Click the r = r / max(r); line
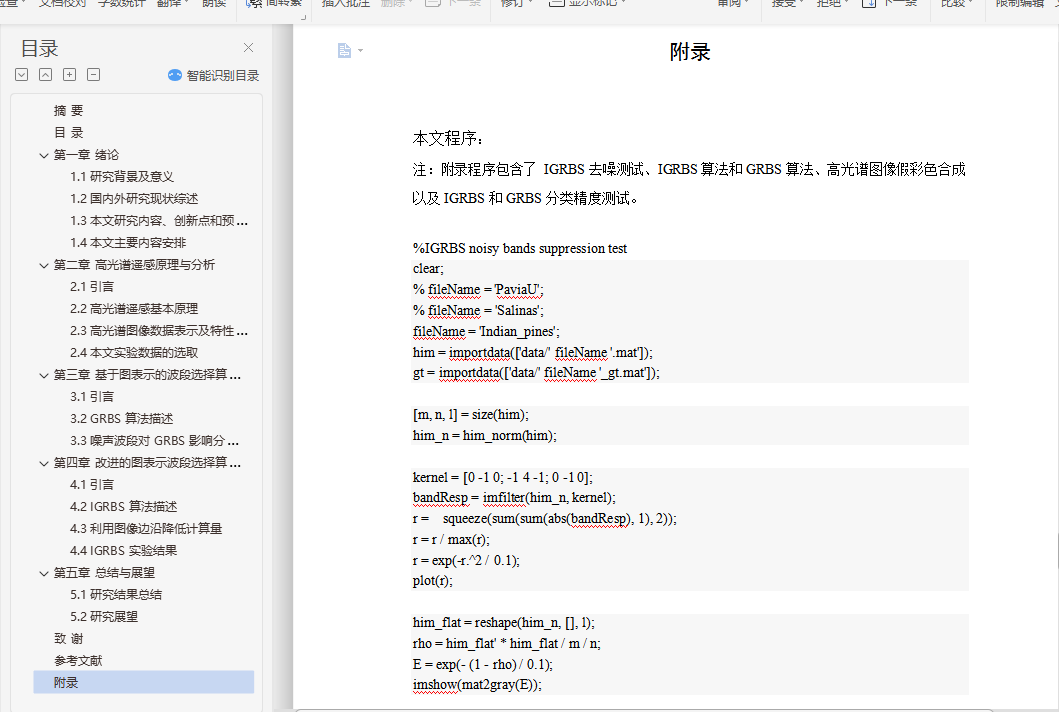The width and height of the screenshot is (1059, 712). pos(451,540)
